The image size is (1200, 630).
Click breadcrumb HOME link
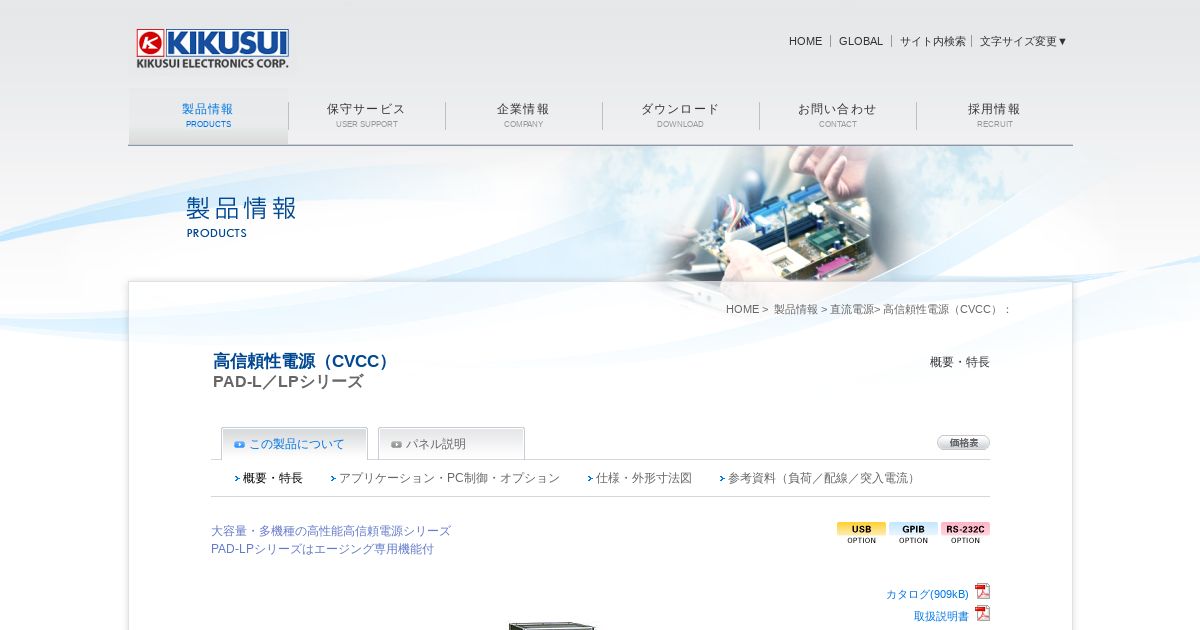pos(742,309)
